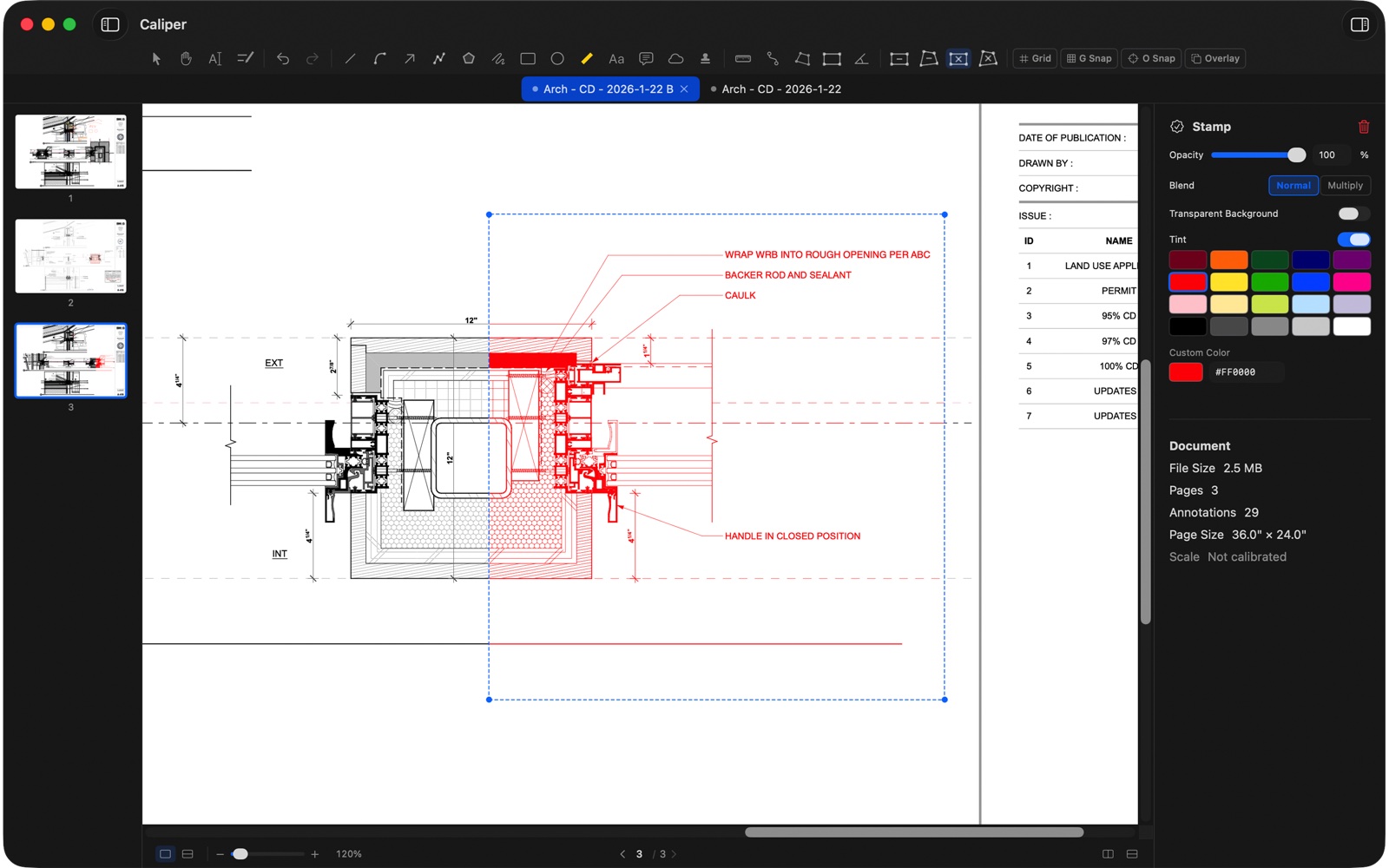Pick the black tint swatch
The width and height of the screenshot is (1389, 868).
[1188, 326]
